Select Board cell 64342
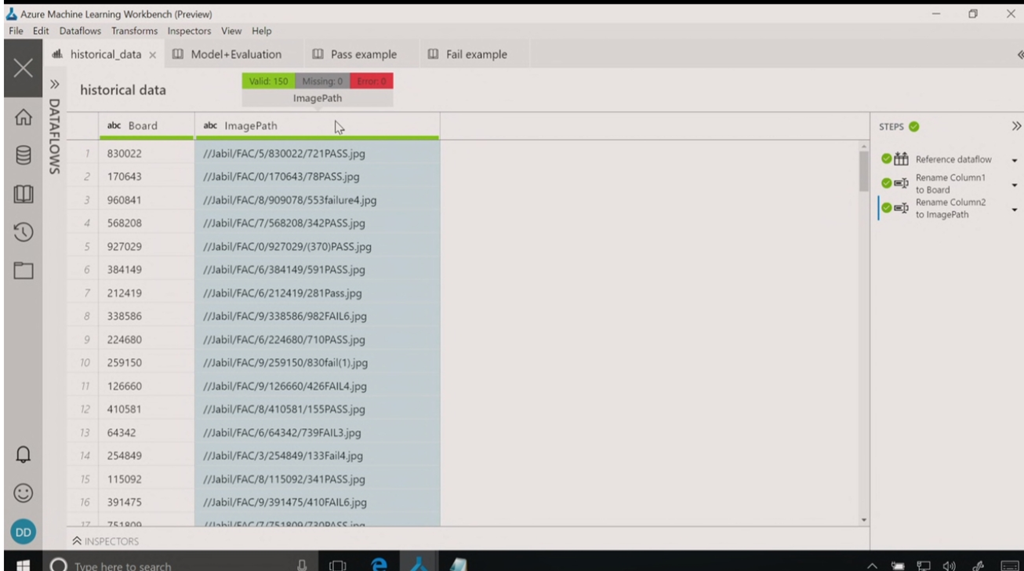 point(146,432)
